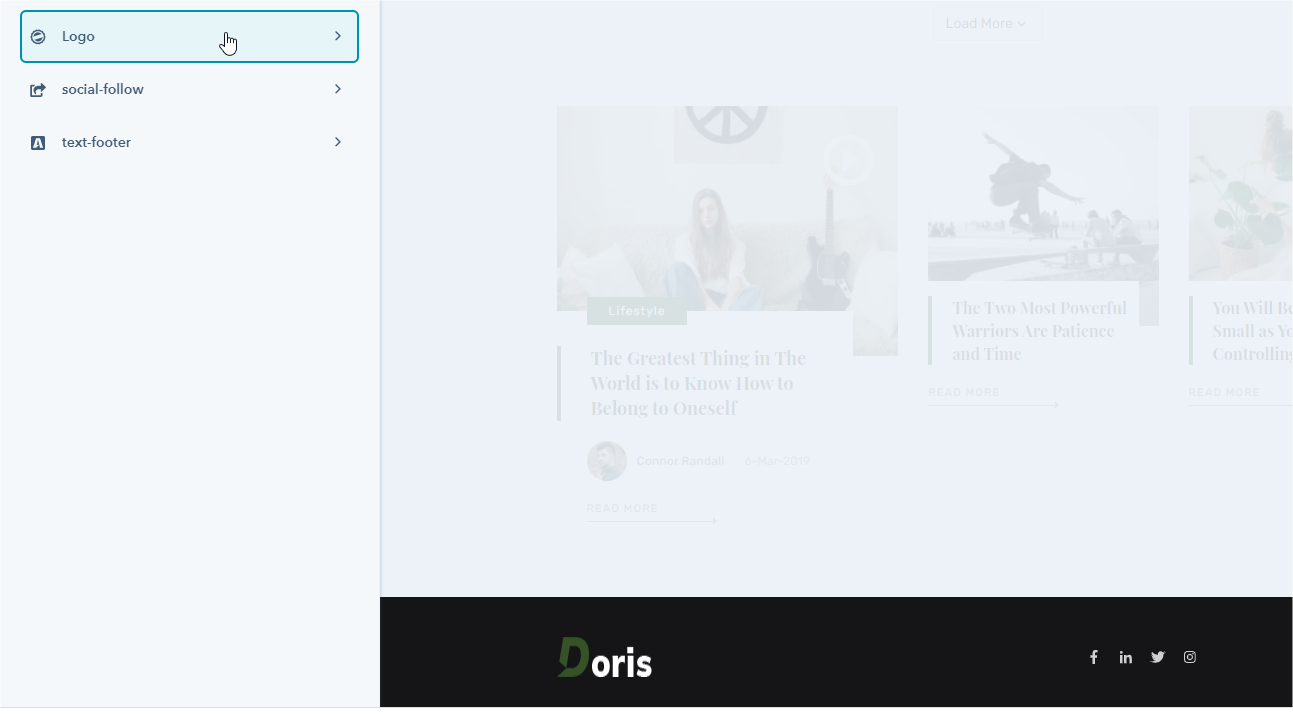Screen dimensions: 1293x714
Task: Open 'The Greatest Thing in The World' post title
Action: 698,383
